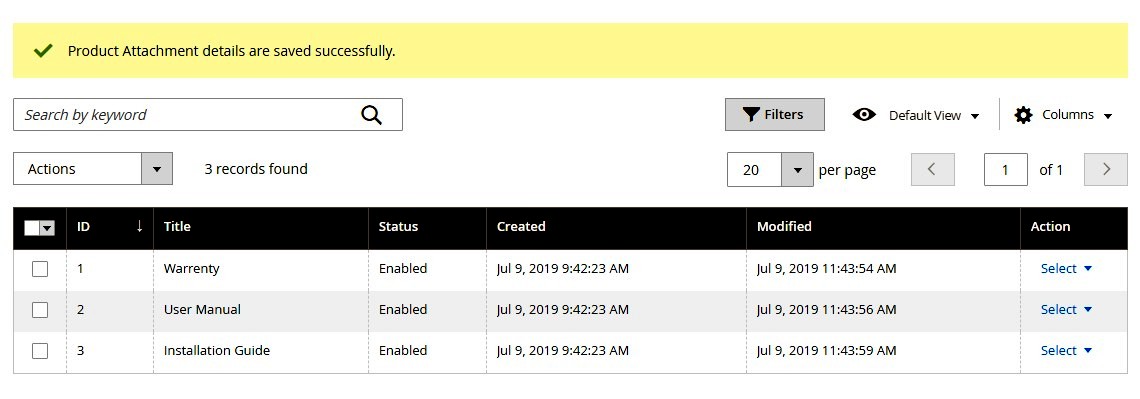Click the funnel icon on Filters
Viewport: 1140px width, 399px height.
tap(750, 115)
